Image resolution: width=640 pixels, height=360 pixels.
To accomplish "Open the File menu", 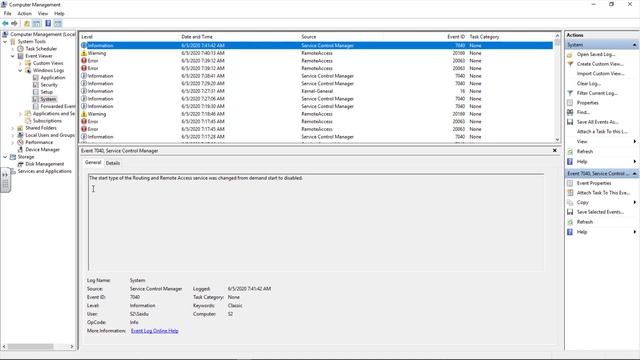I will [x=7, y=13].
